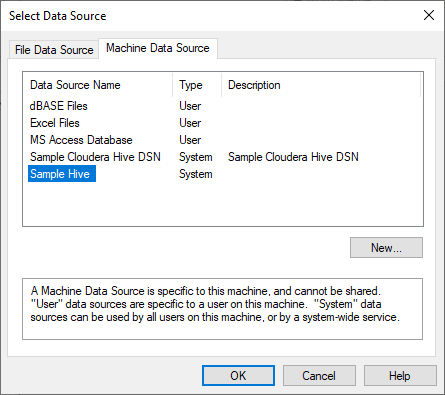This screenshot has height=395, width=445.
Task: Click the System type of Sample Hive
Action: (196, 174)
